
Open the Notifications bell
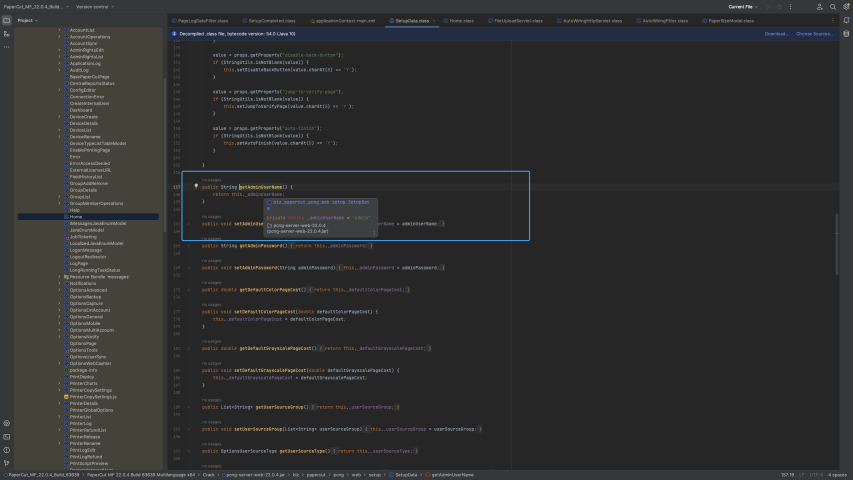click(846, 20)
